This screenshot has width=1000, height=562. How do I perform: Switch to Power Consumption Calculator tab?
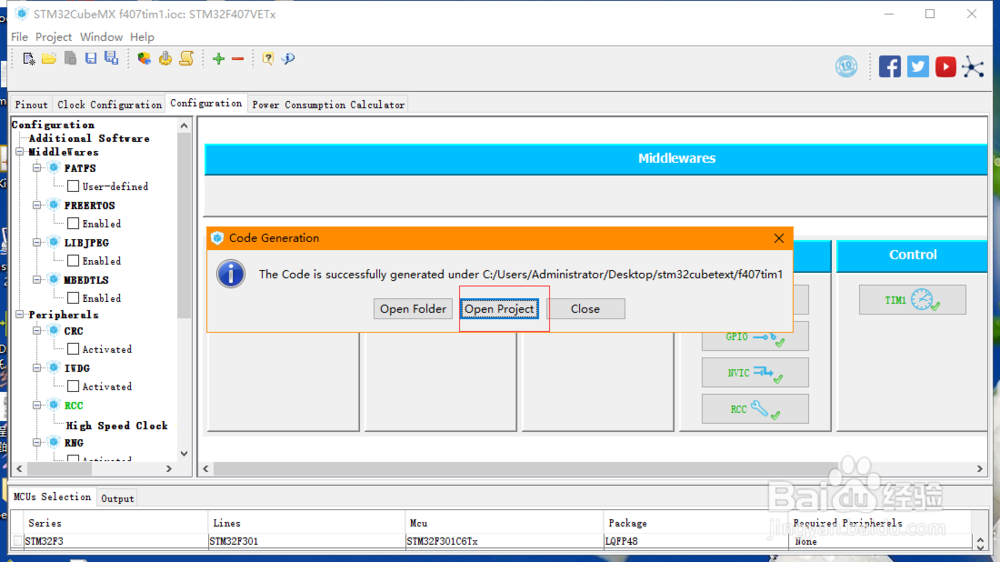[328, 105]
